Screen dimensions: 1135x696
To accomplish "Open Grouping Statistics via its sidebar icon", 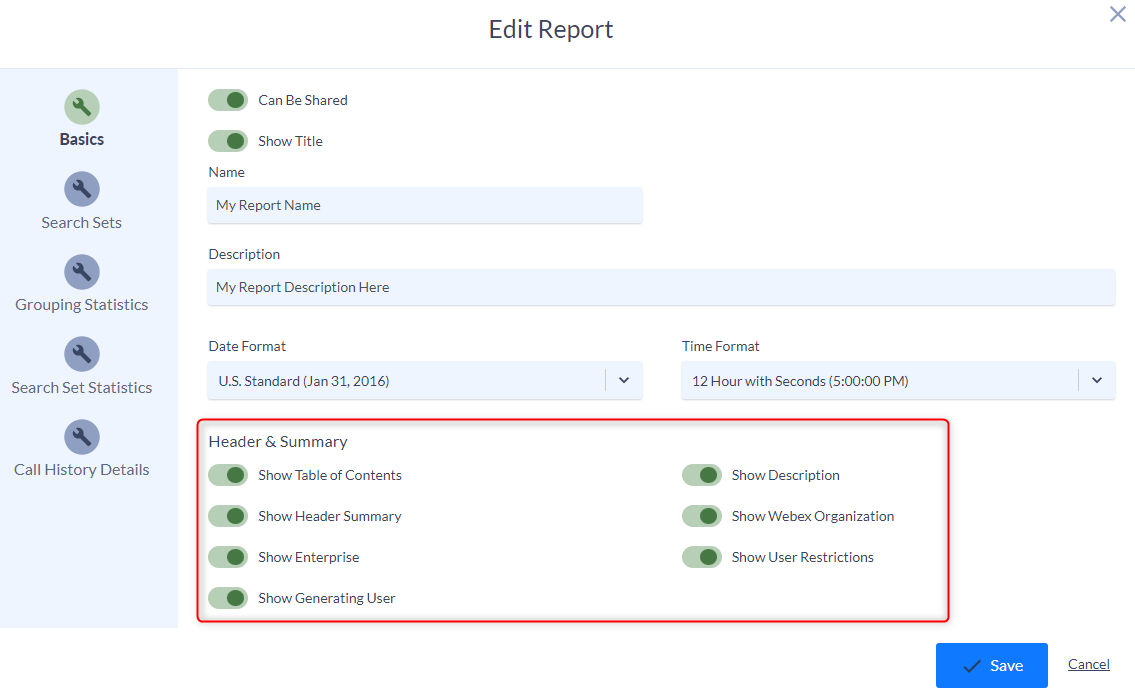I will [x=81, y=271].
